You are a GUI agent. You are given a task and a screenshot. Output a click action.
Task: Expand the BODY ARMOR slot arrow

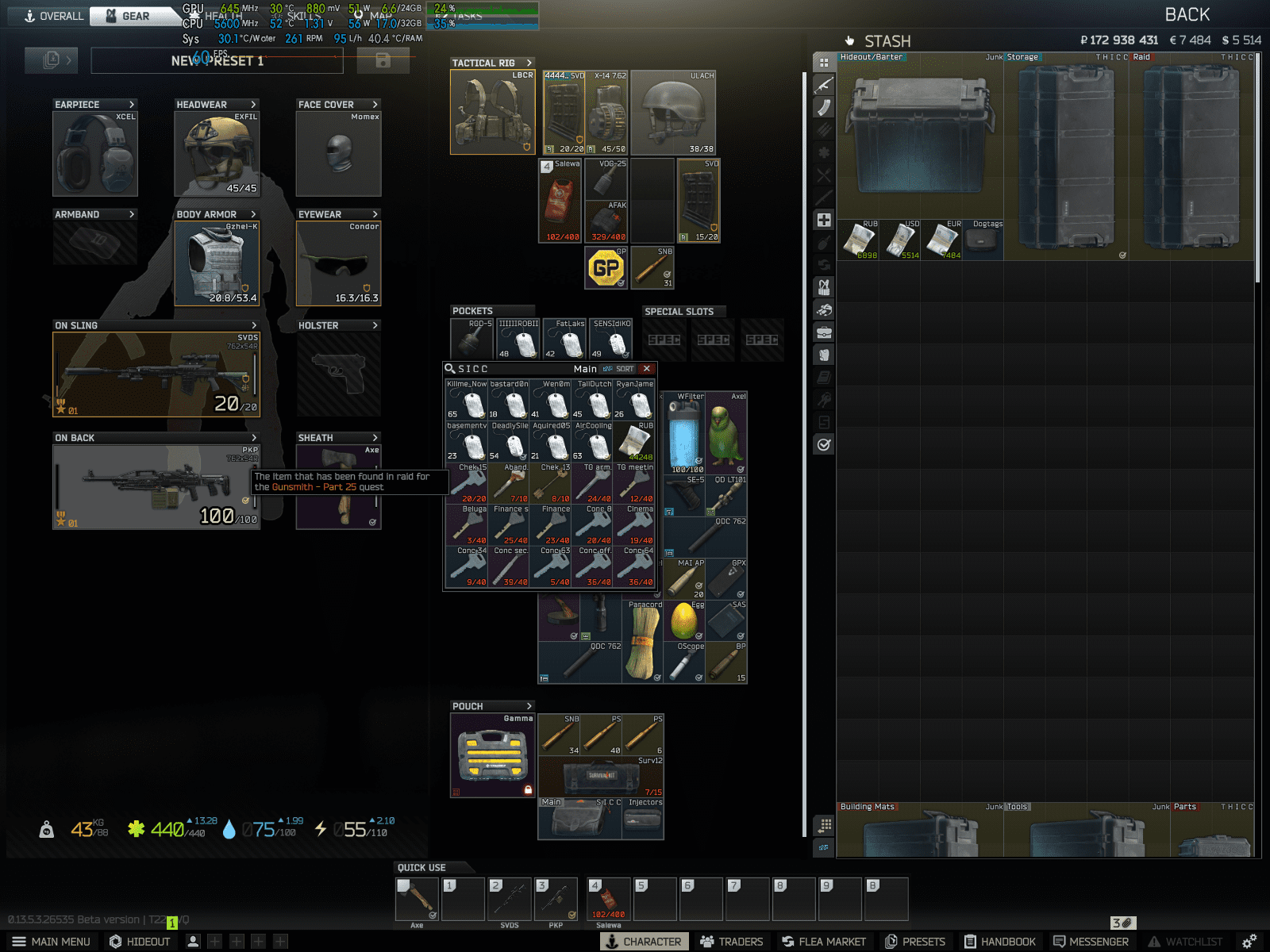[x=253, y=214]
